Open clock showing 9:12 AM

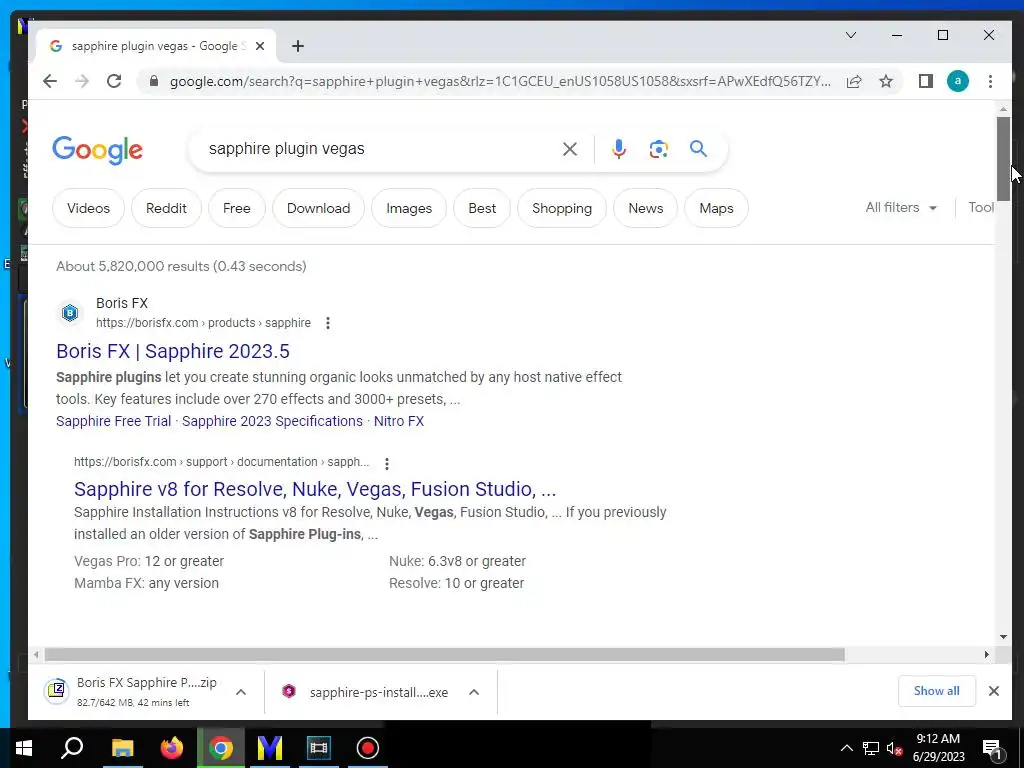(938, 748)
